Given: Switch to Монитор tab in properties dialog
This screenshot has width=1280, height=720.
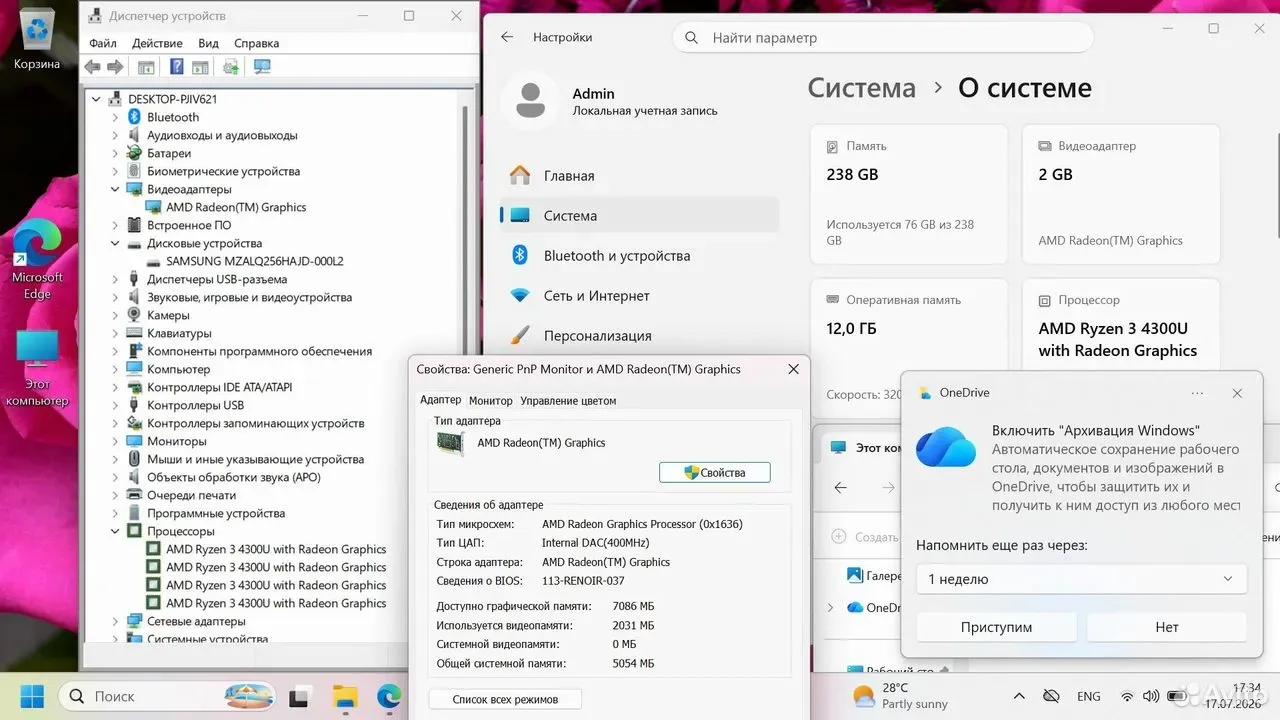Looking at the screenshot, I should (491, 400).
